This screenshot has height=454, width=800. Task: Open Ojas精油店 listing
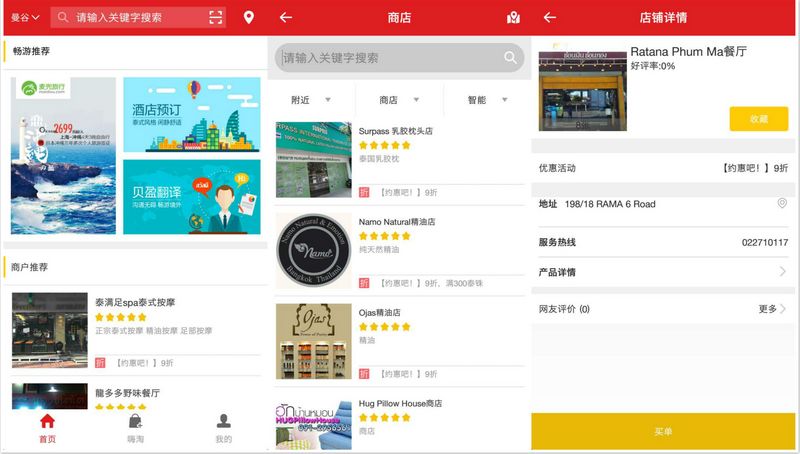coord(399,341)
